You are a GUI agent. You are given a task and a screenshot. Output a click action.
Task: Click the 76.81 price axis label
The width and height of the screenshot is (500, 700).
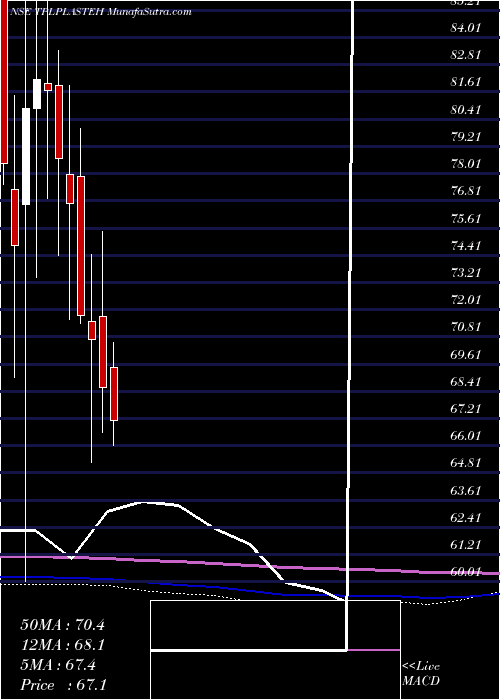tap(466, 191)
